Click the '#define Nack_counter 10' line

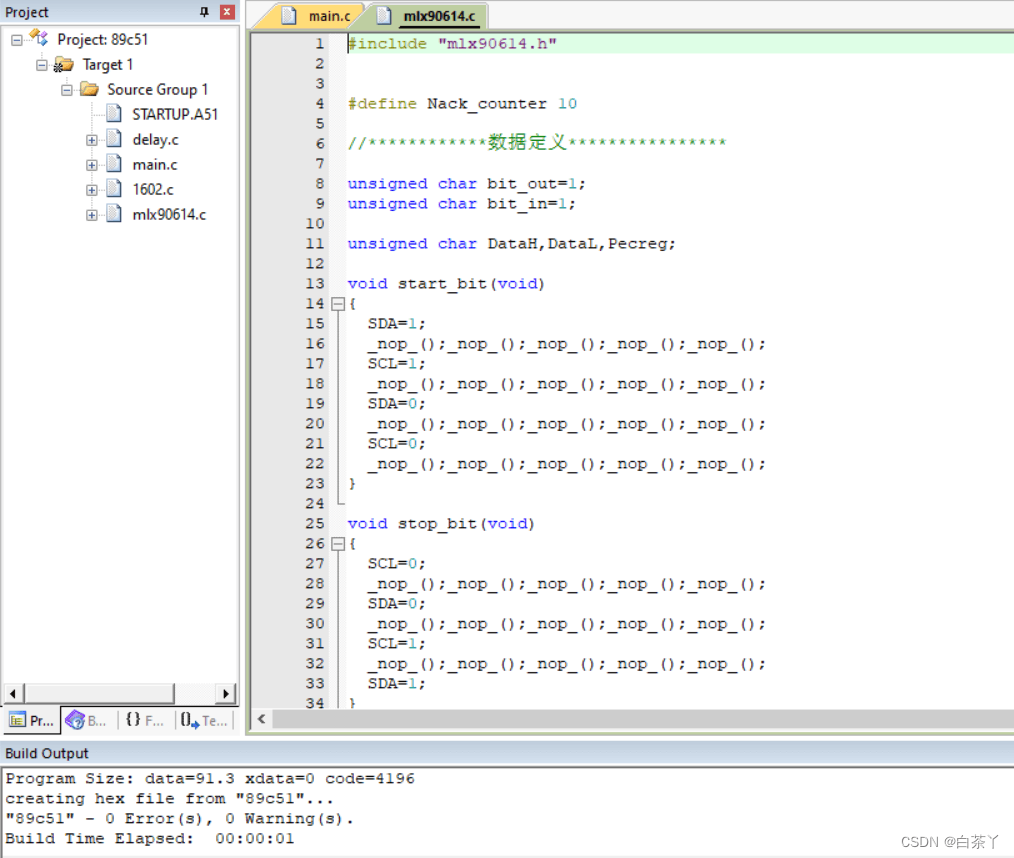[462, 103]
